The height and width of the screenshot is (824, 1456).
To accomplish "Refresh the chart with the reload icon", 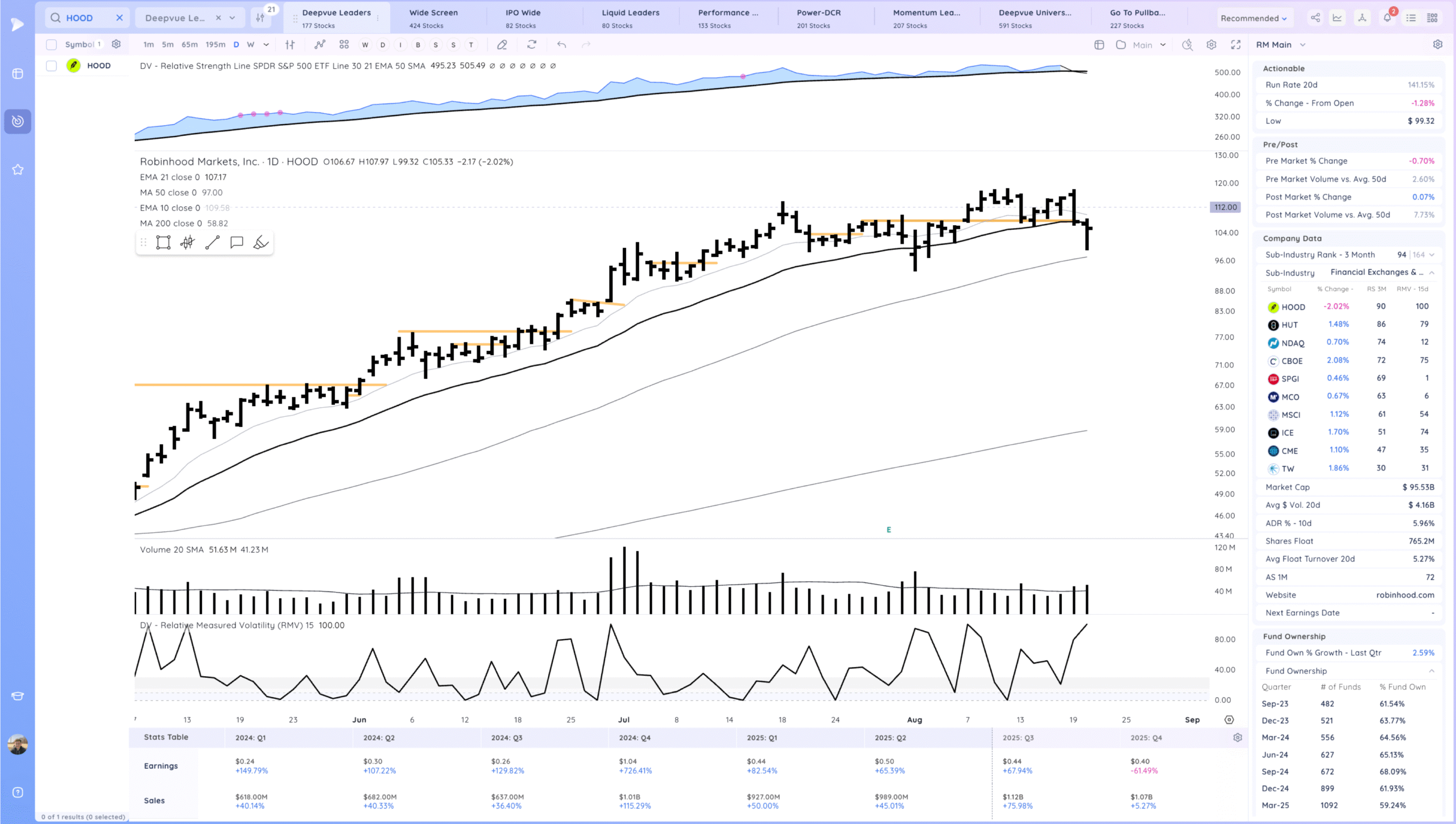I will 532,44.
